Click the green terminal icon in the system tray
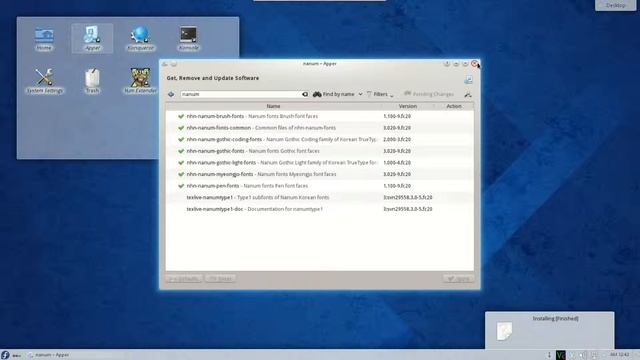This screenshot has height=360, width=640. 561,355
